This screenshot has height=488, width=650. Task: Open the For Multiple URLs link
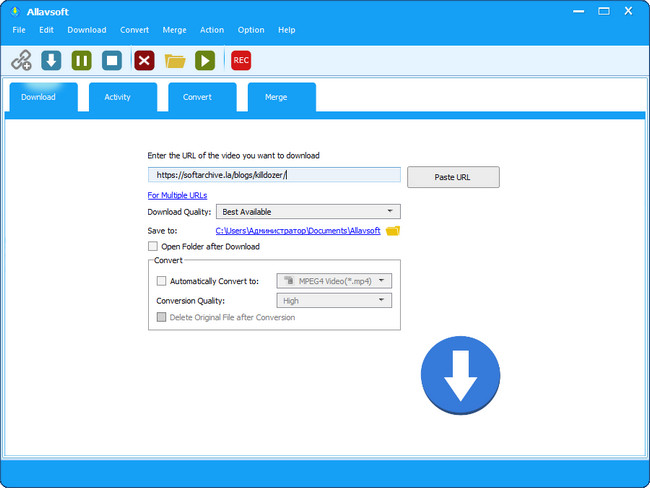click(x=177, y=195)
